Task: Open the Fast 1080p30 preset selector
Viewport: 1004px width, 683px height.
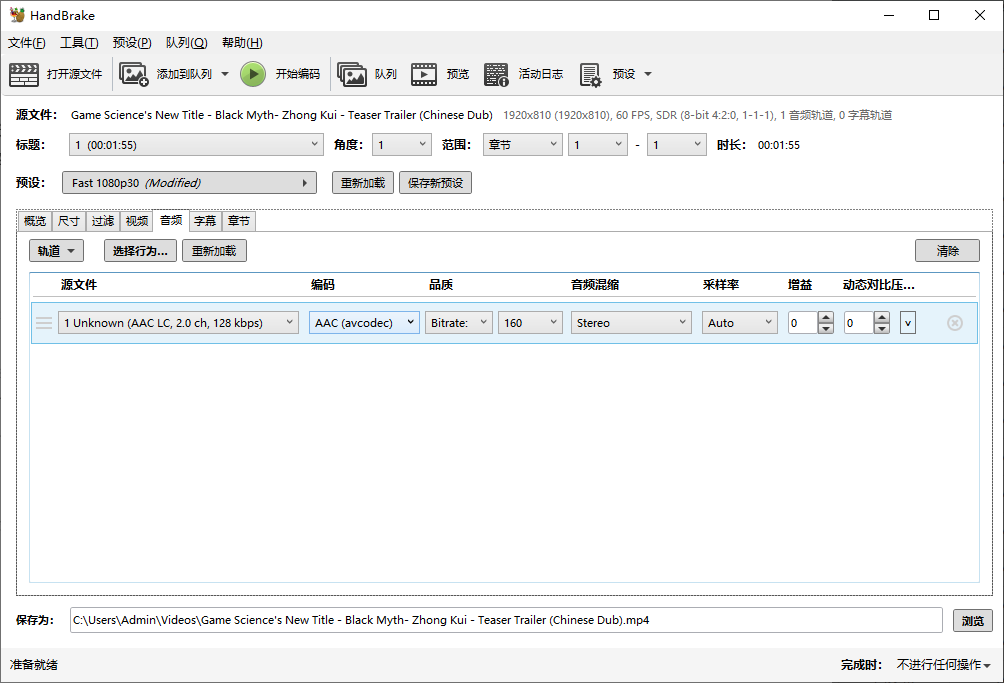Action: click(189, 183)
